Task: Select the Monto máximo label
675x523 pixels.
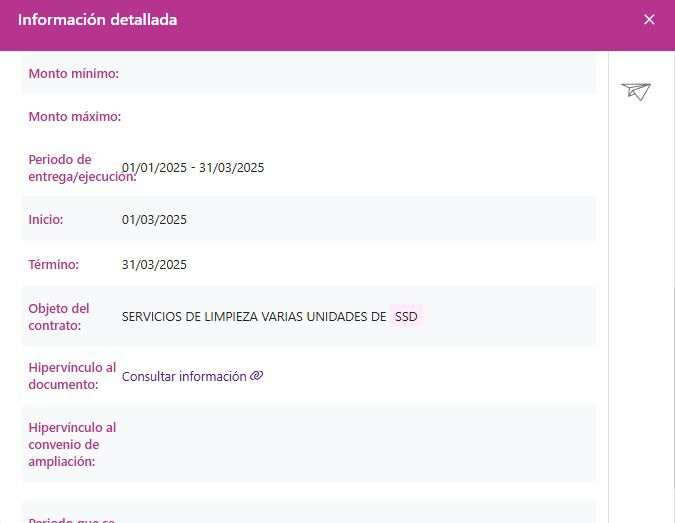Action: pyautogui.click(x=74, y=117)
